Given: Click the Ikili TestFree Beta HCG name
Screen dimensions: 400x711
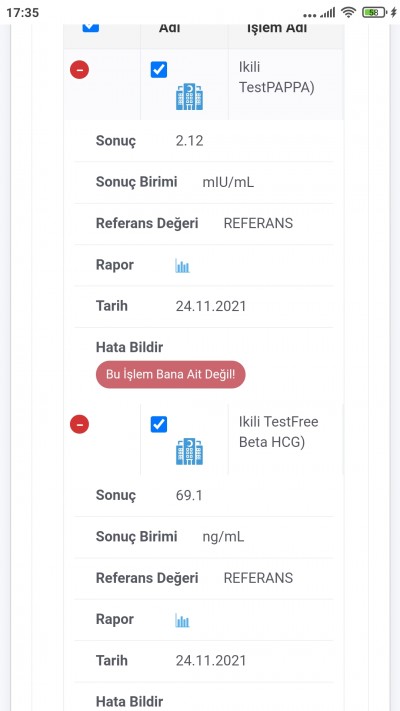Looking at the screenshot, I should [x=278, y=432].
